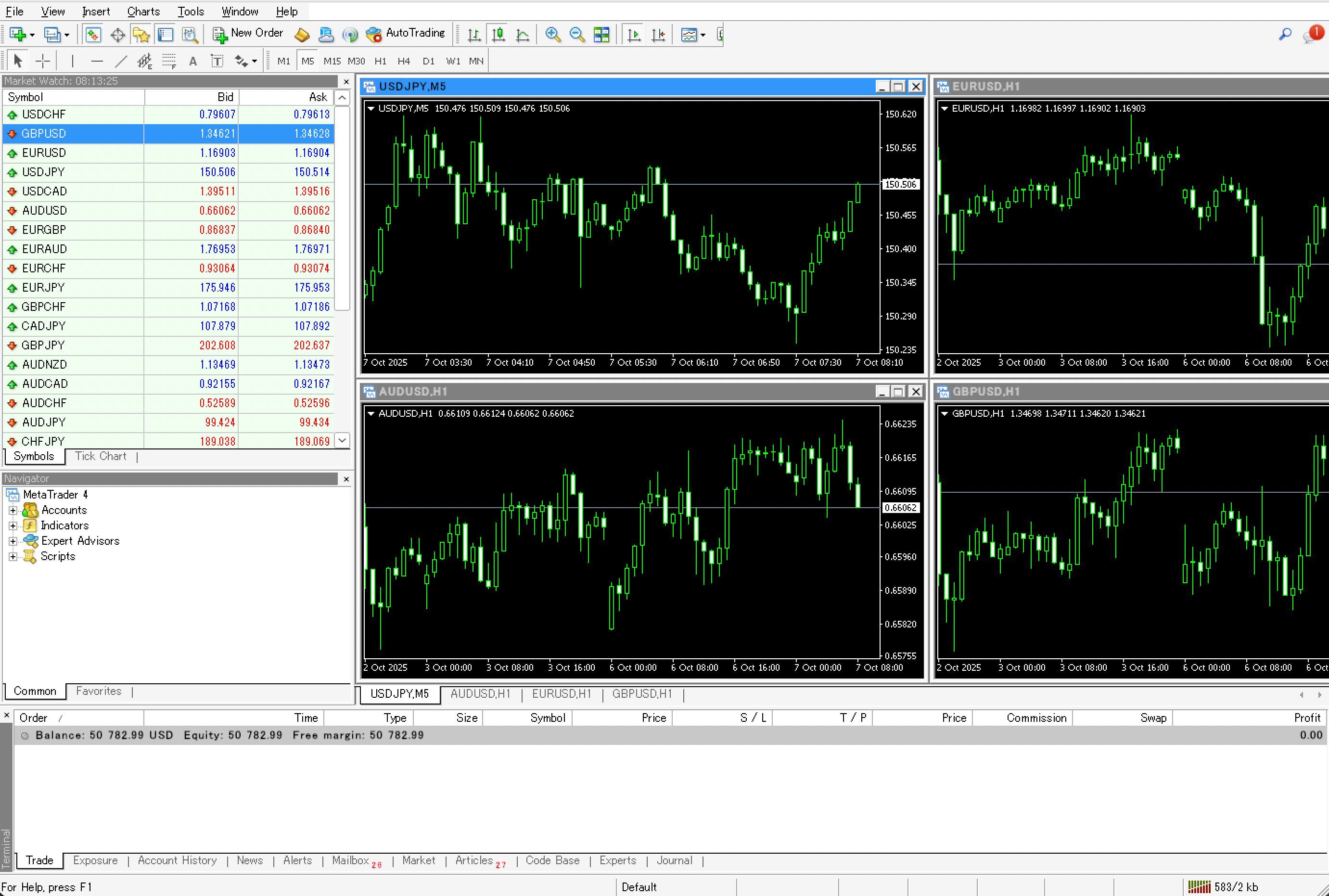This screenshot has height=896, width=1329.
Task: Enable the Chart Shift toggle
Action: [658, 35]
